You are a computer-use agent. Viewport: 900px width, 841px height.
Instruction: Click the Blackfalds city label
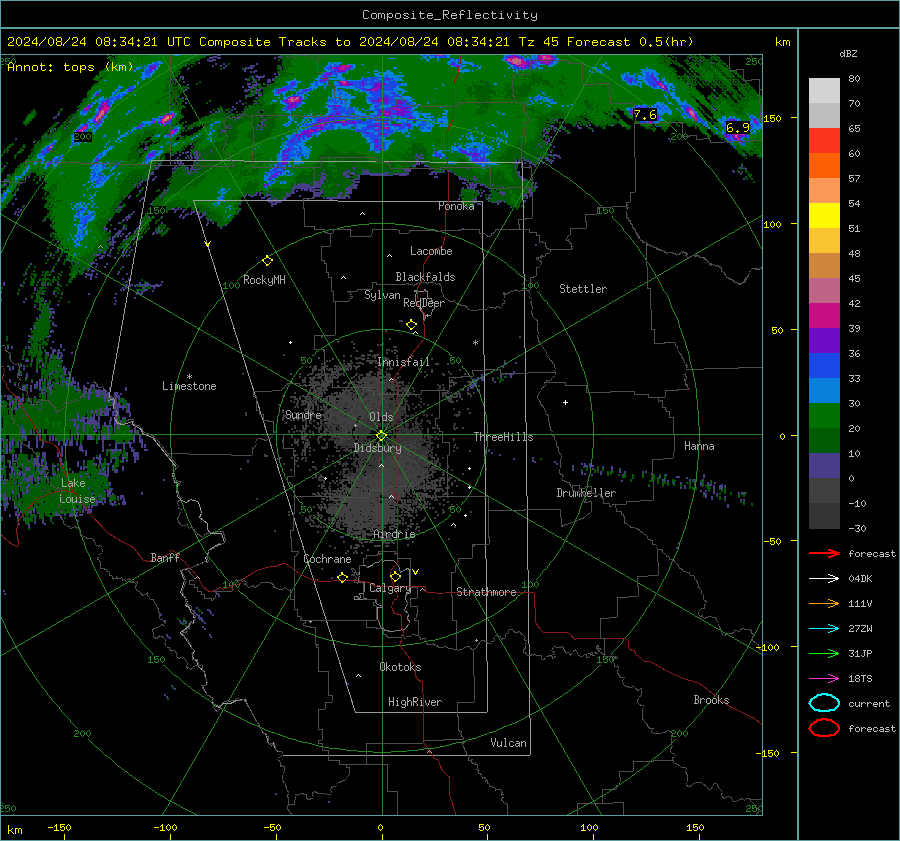tap(425, 277)
